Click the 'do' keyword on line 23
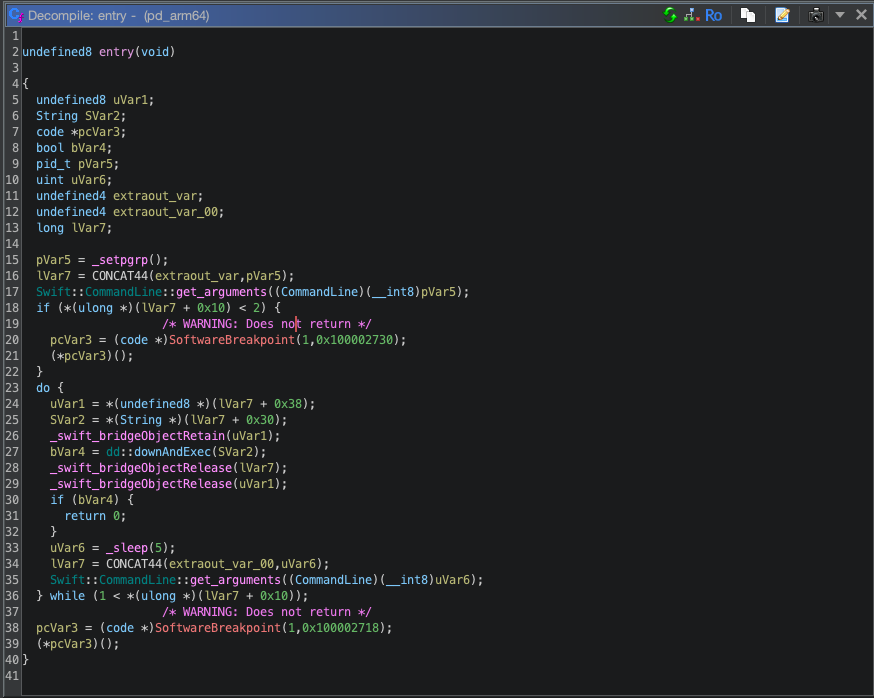 [x=43, y=388]
